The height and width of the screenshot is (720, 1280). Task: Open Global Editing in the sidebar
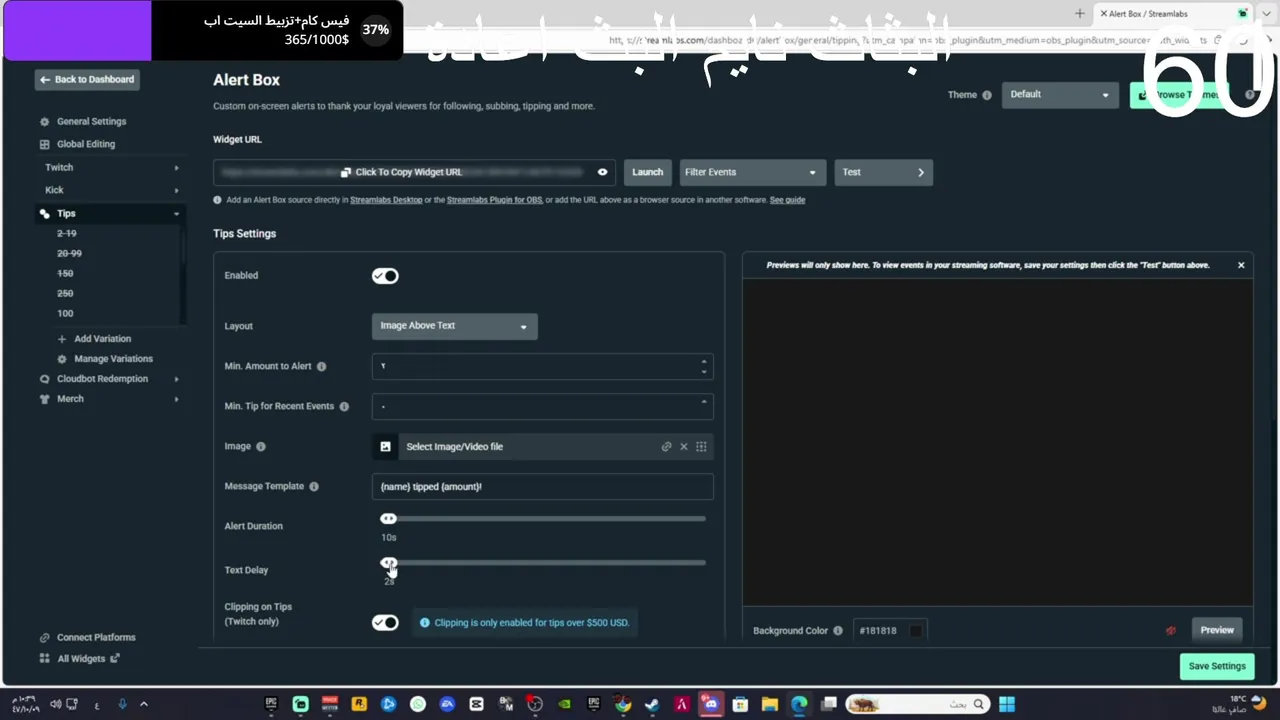pos(86,144)
